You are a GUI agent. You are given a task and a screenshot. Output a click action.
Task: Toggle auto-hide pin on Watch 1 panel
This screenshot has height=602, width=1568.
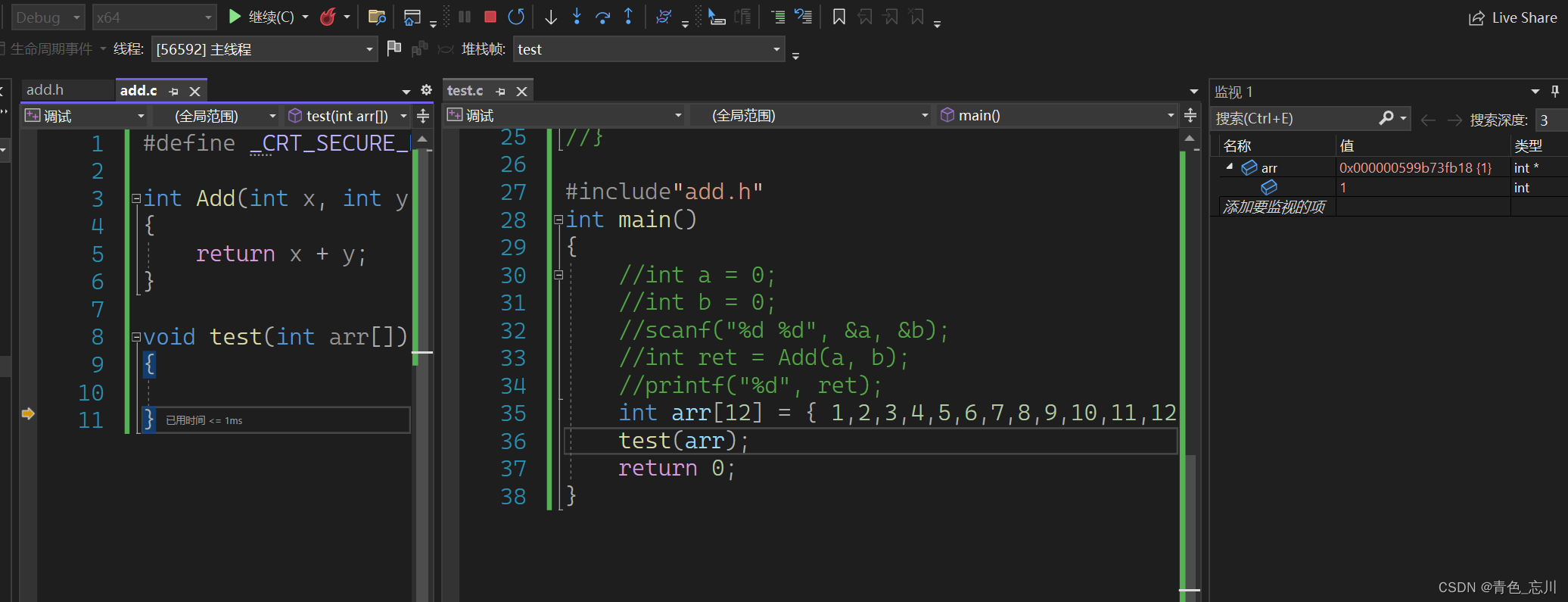pyautogui.click(x=1555, y=91)
